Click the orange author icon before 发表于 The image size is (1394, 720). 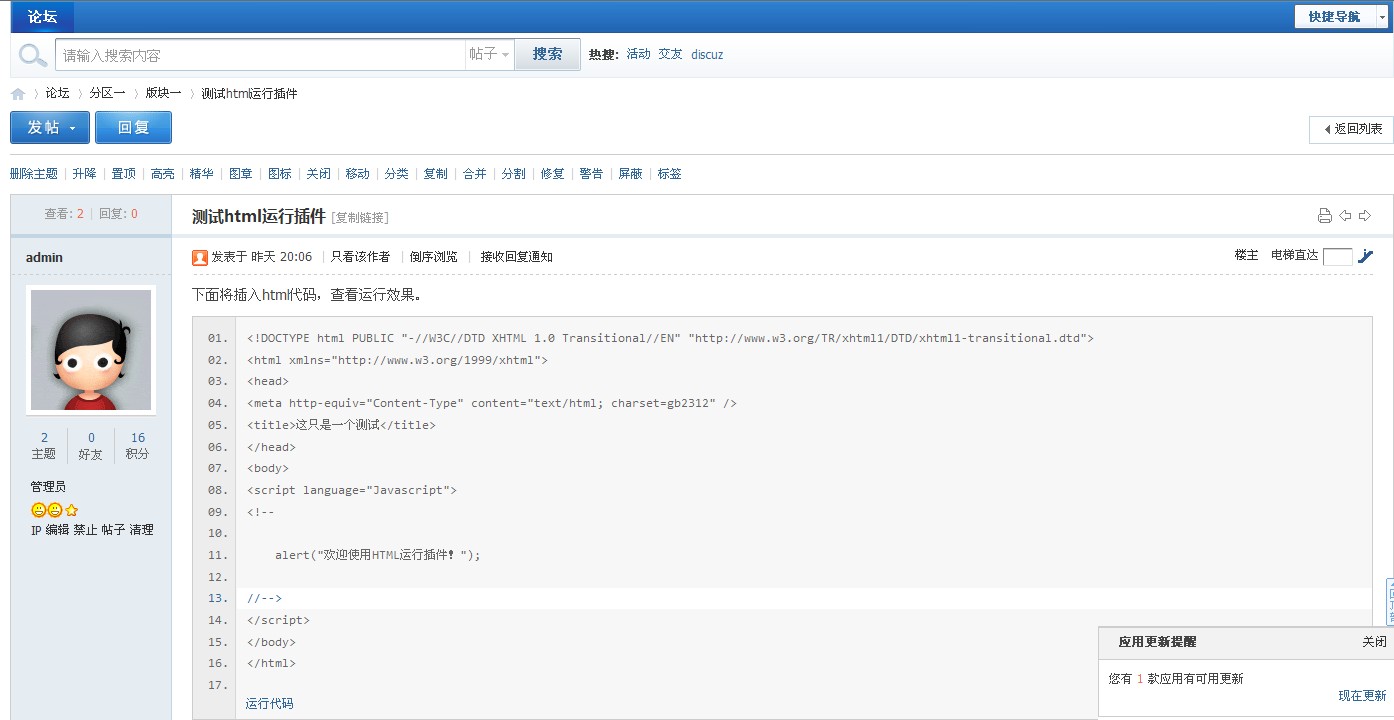coord(200,257)
